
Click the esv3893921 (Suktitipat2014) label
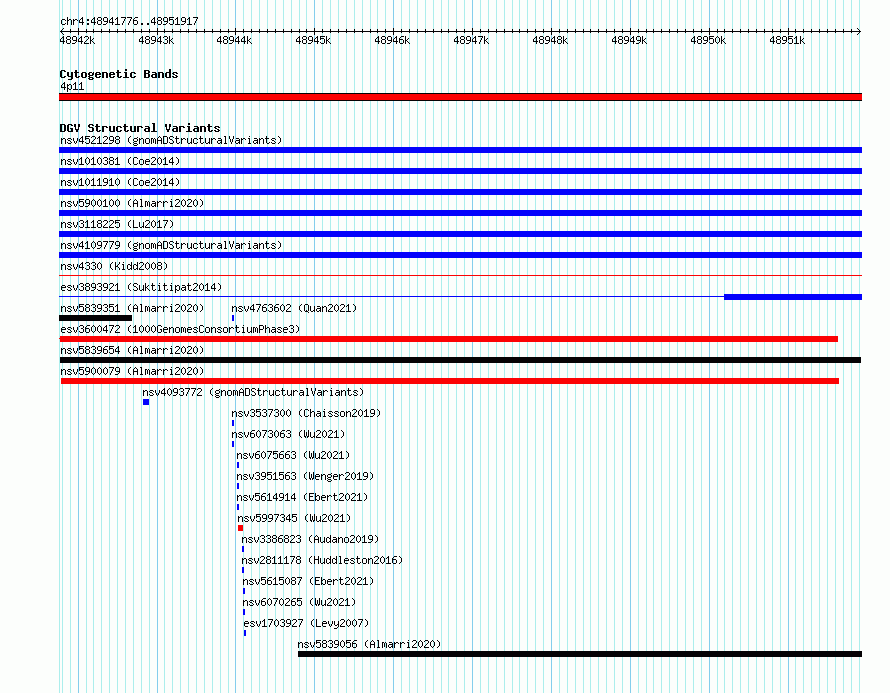pyautogui.click(x=141, y=287)
